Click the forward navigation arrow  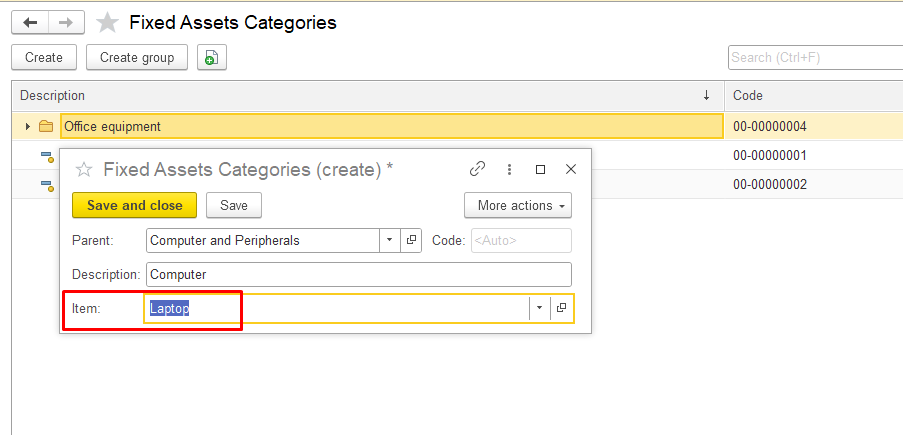point(66,22)
